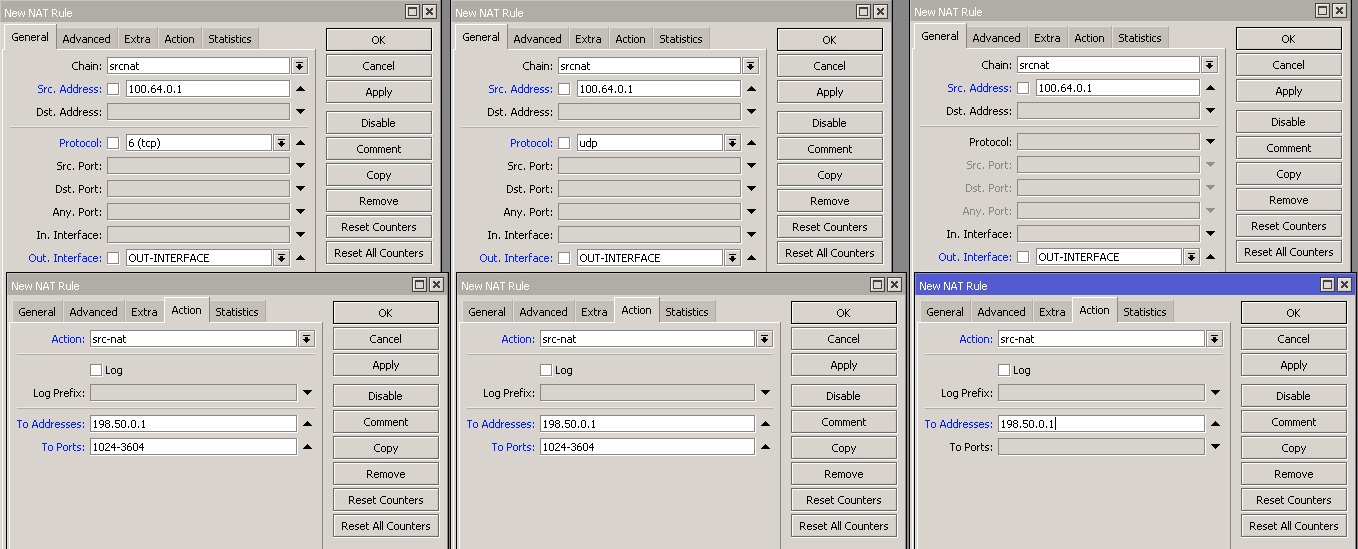1358x549 pixels.
Task: Switch to General tab in active blue-titled window
Action: point(945,312)
